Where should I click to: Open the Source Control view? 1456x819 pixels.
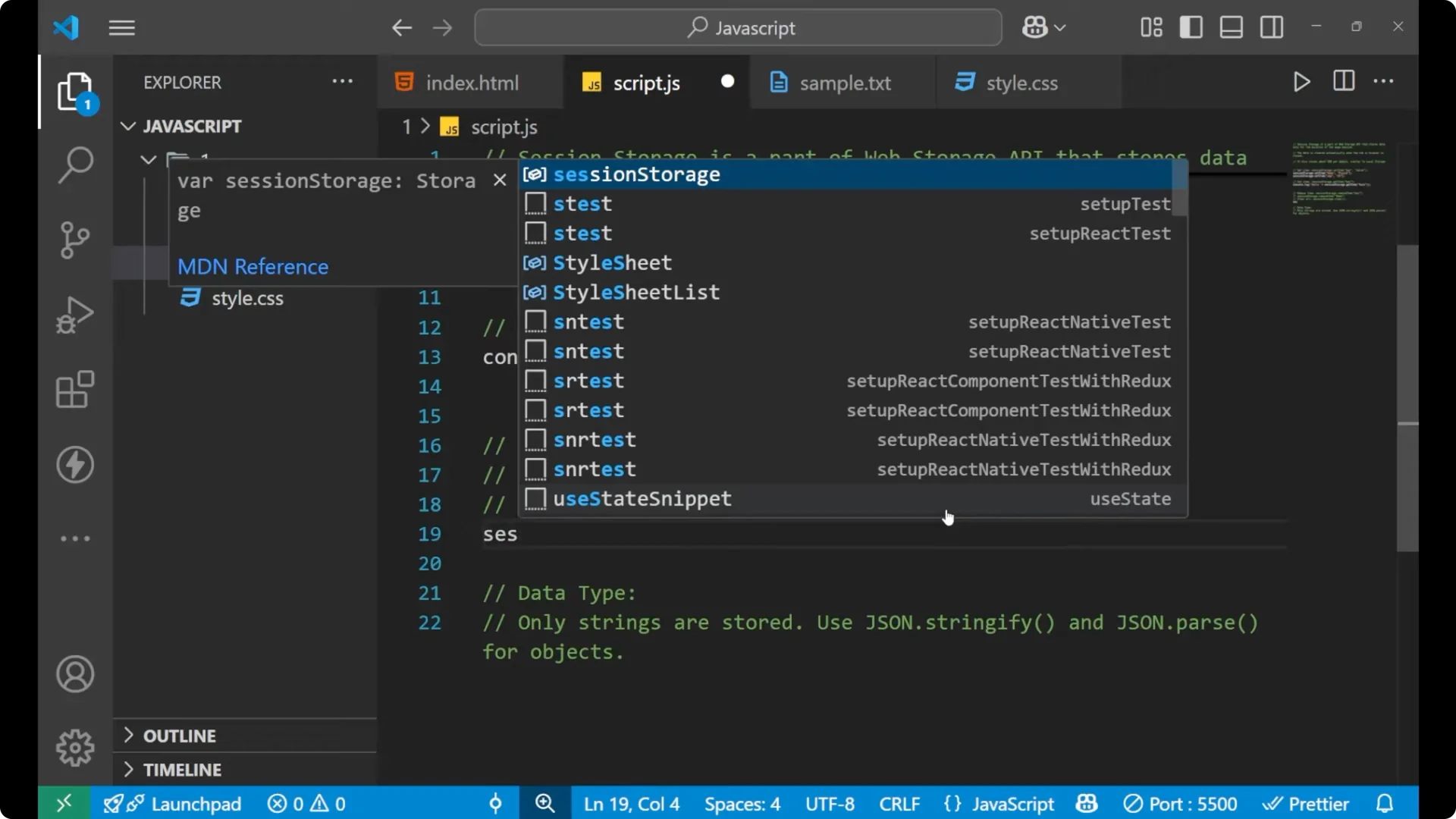(x=74, y=240)
